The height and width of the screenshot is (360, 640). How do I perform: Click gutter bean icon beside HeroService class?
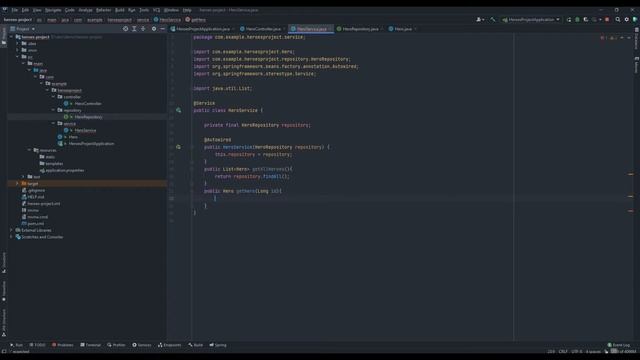coord(178,110)
